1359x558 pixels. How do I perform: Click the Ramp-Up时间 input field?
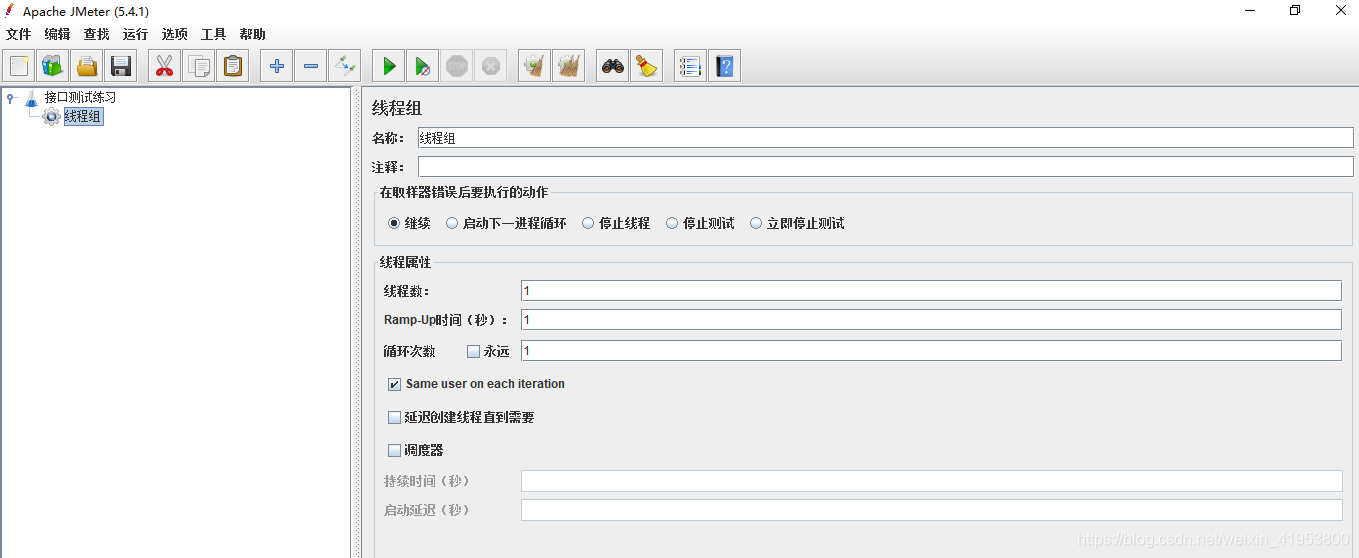point(931,320)
